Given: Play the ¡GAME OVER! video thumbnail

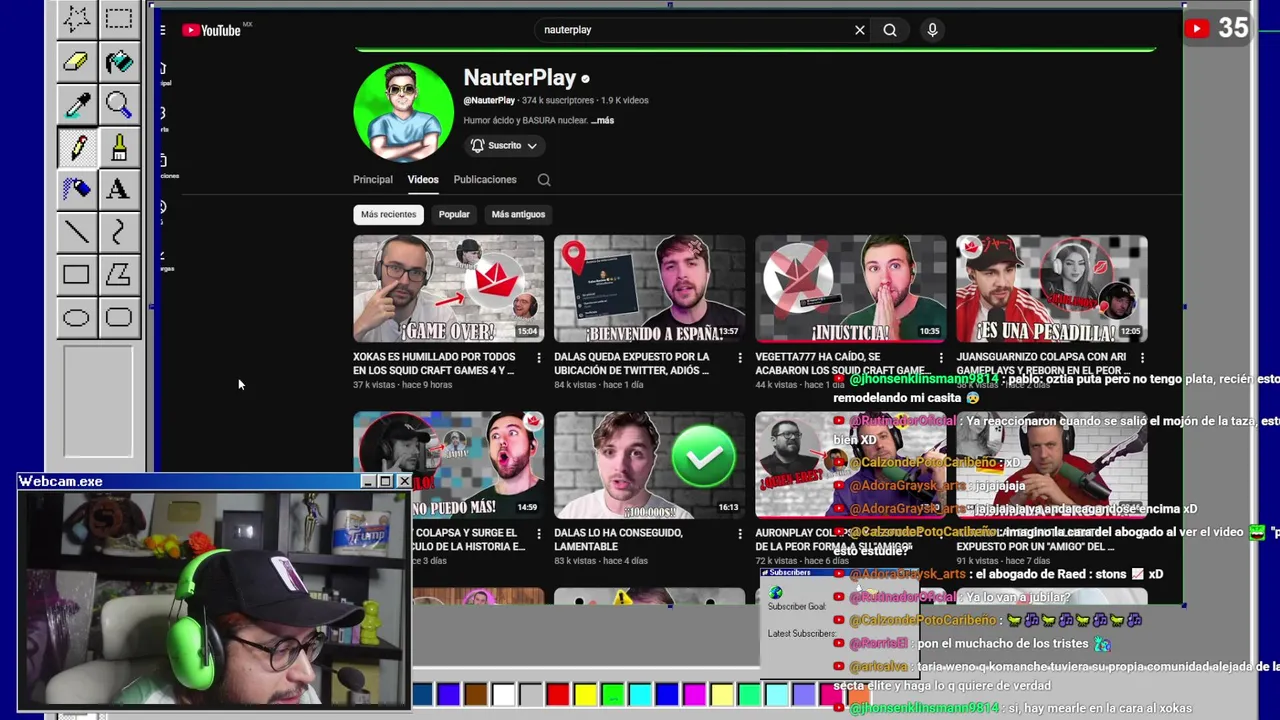Looking at the screenshot, I should [x=448, y=289].
